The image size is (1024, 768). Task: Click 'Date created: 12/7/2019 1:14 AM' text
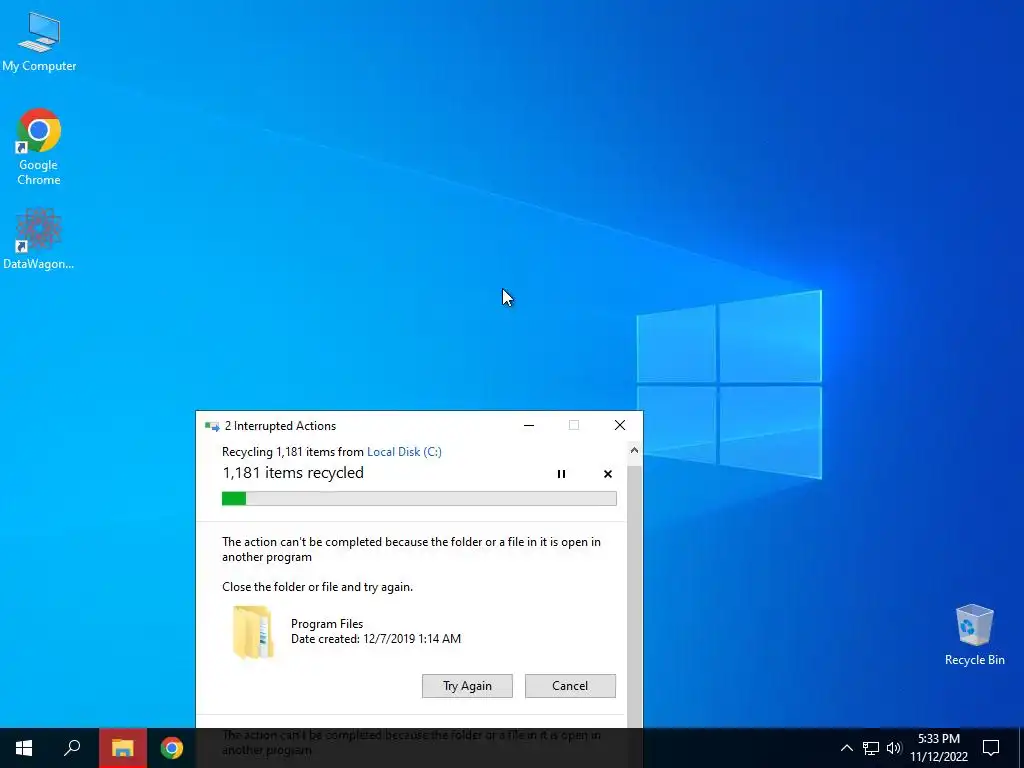[376, 639]
